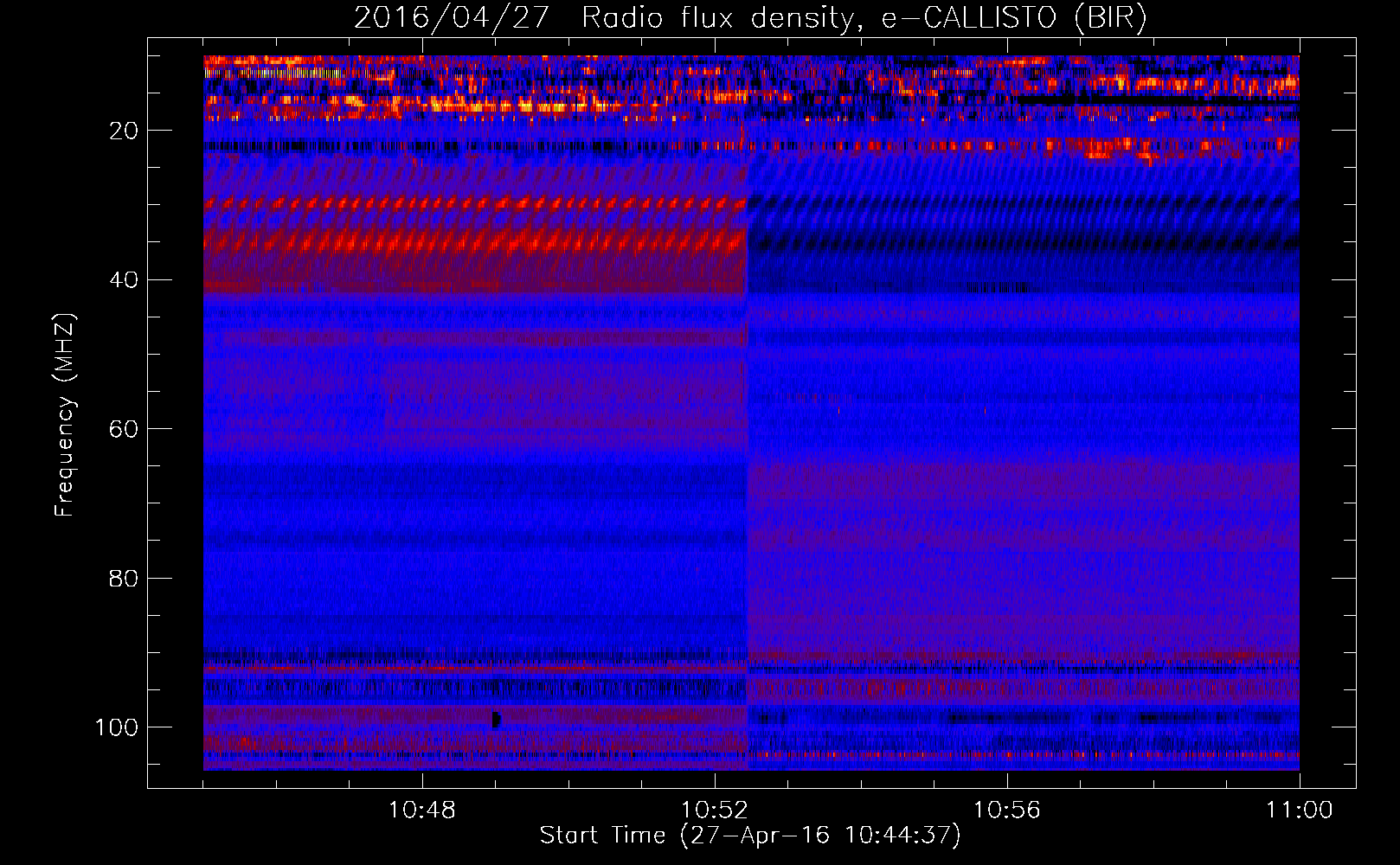Click the 10:56 time tick label
This screenshot has width=1400, height=865.
pyautogui.click(x=1007, y=811)
